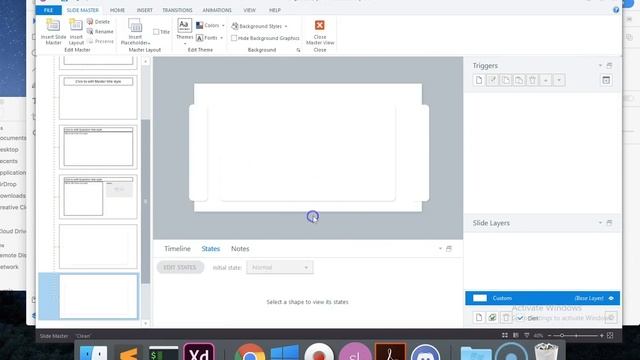Screen dimensions: 640x360
Task: Click the slide view icon in the status bar
Action: pos(516,336)
